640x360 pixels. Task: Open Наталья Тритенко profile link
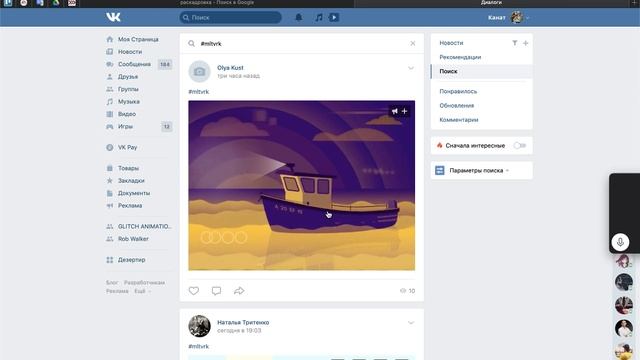click(x=243, y=322)
